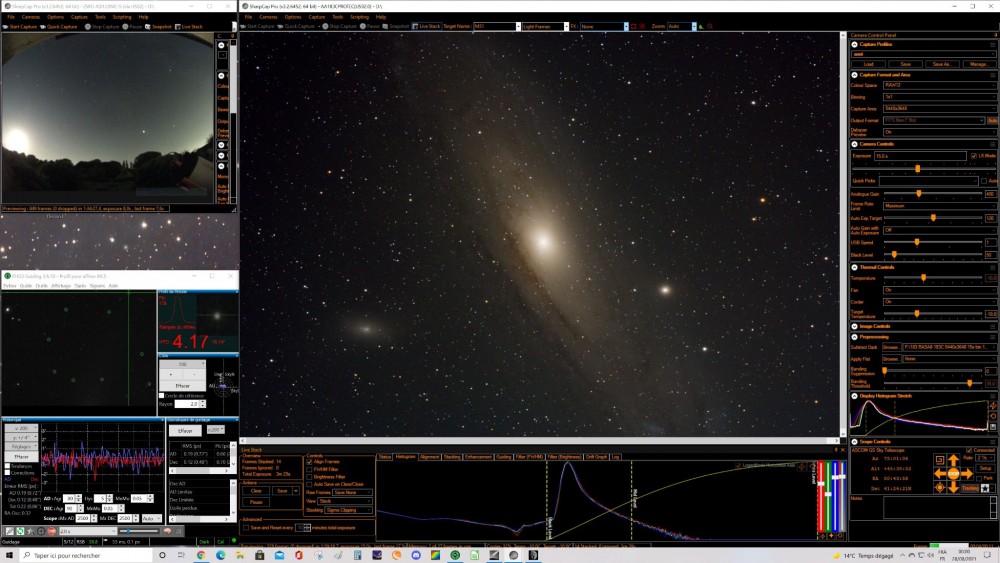Open Debayer Preview dropdown

(x=940, y=132)
